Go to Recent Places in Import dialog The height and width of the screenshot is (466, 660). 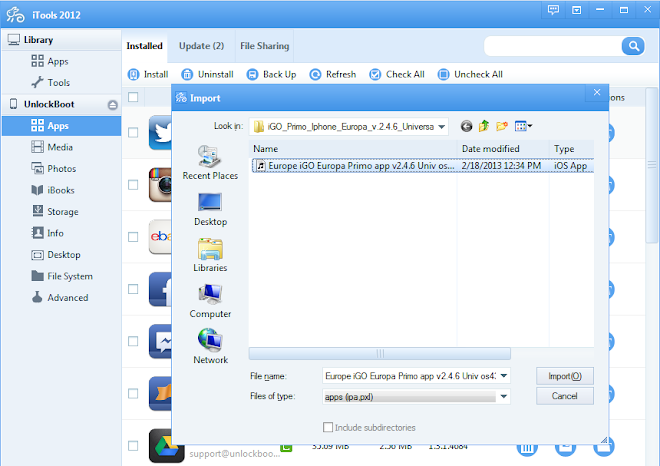(x=210, y=162)
